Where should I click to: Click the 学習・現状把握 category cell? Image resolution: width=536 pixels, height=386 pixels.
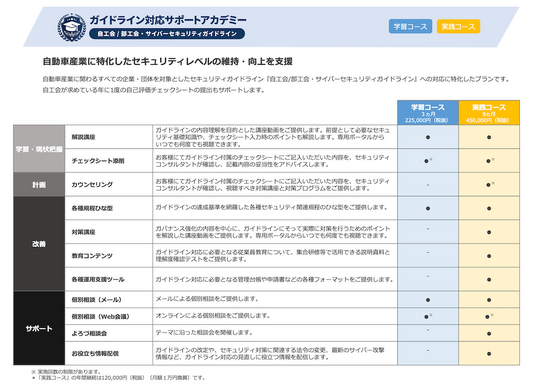[39, 149]
